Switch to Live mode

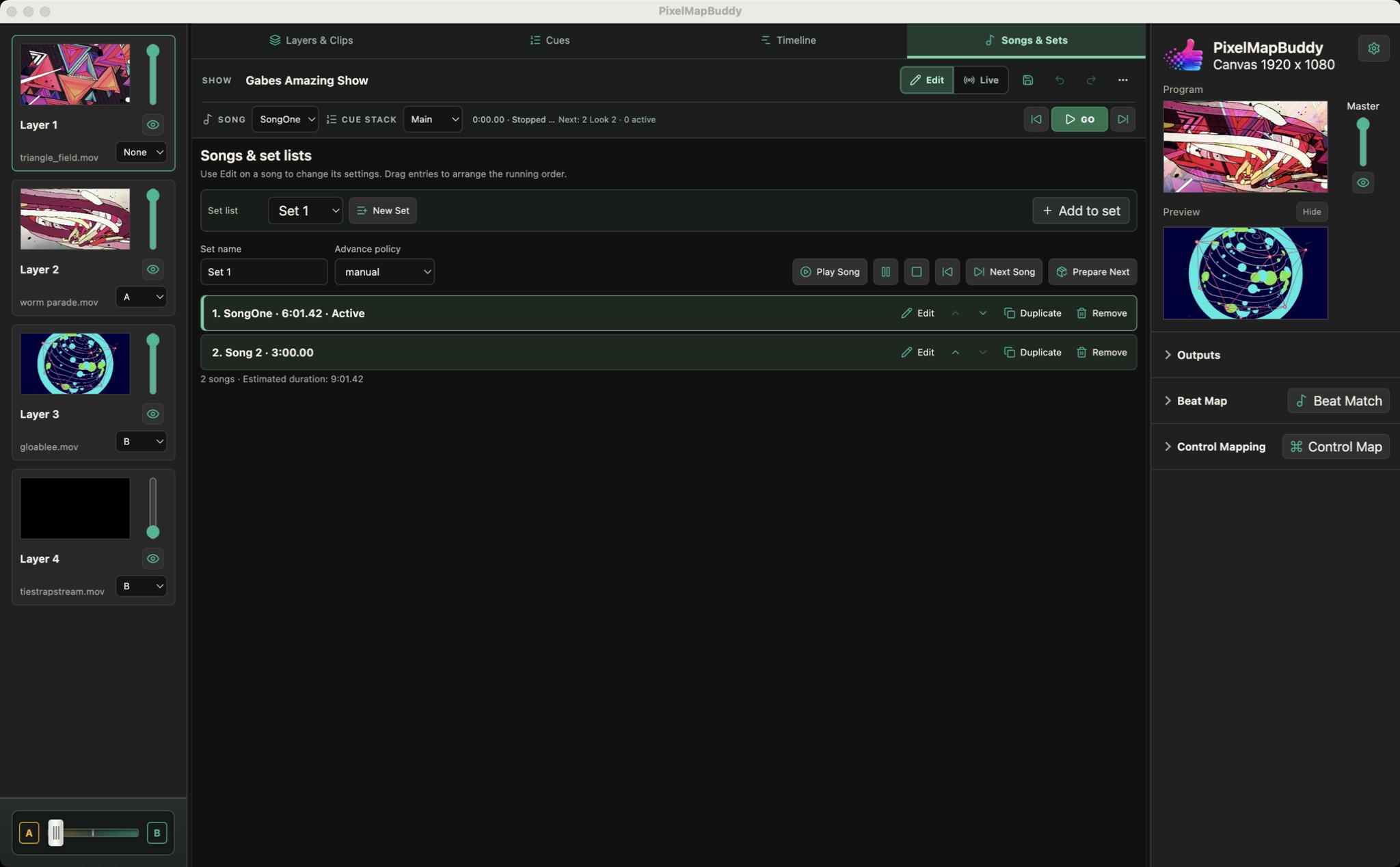tap(981, 80)
